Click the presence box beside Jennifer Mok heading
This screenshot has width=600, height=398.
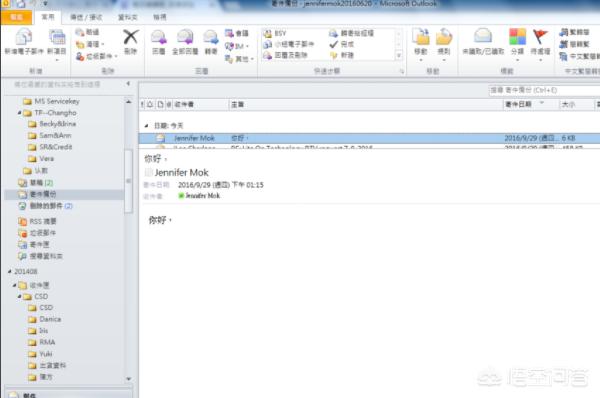click(148, 172)
